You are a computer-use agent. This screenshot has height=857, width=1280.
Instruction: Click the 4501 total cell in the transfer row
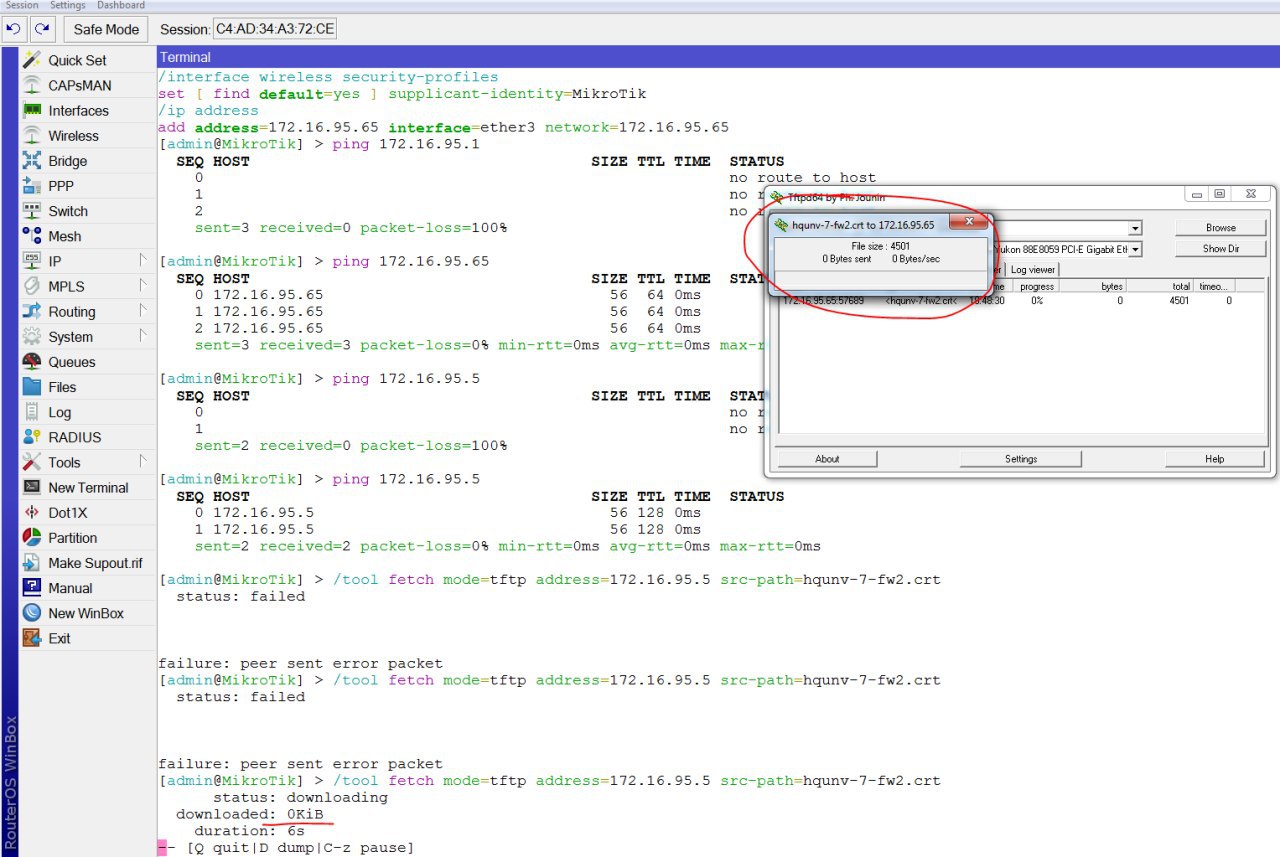pyautogui.click(x=1179, y=300)
